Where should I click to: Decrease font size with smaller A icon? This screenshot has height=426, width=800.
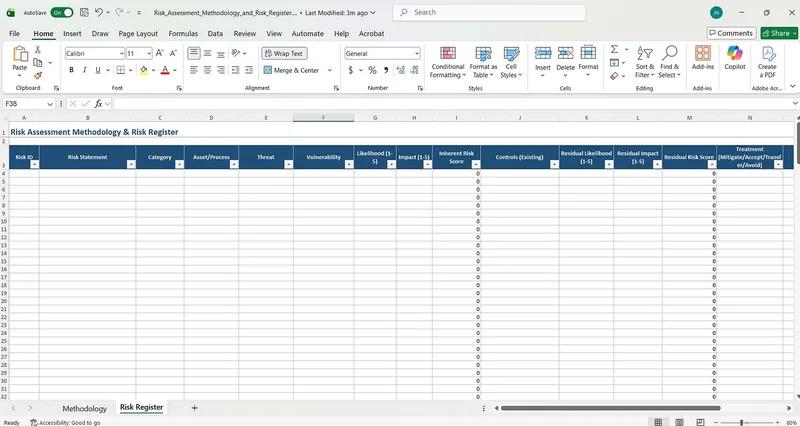173,53
